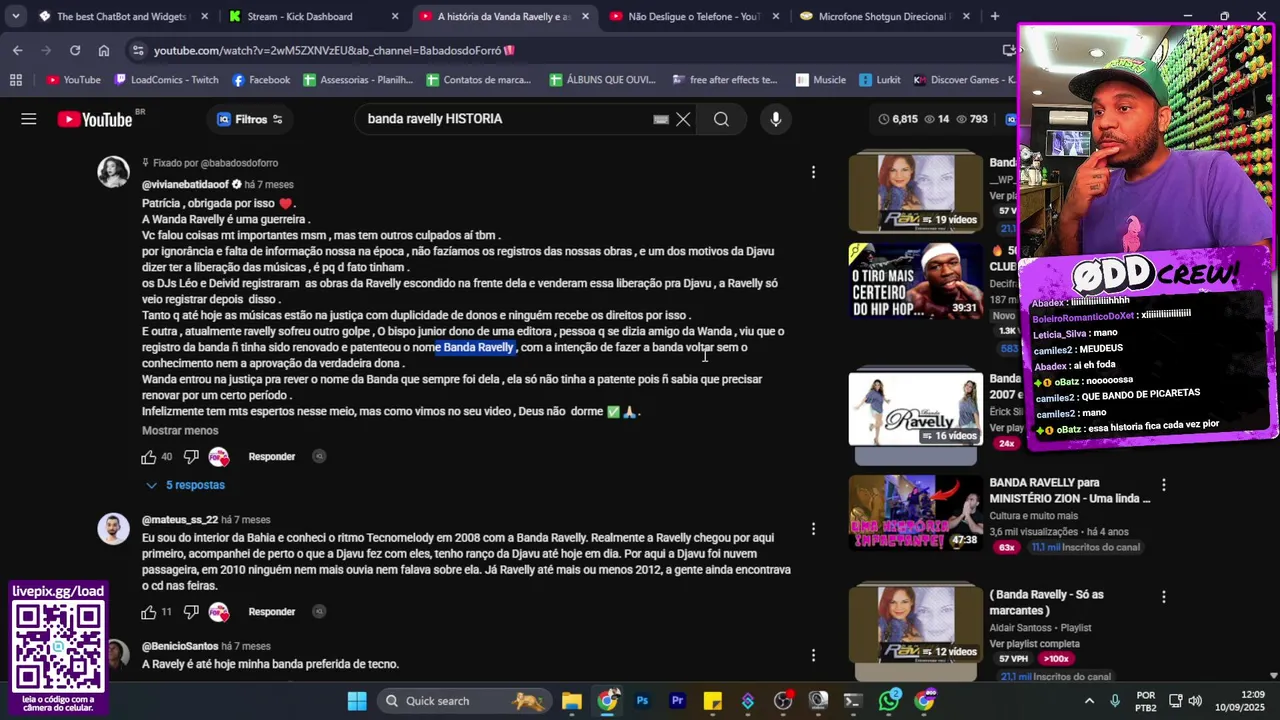This screenshot has height=720, width=1280.
Task: Open the on-screen keyboard icon in search
Action: pos(661,119)
